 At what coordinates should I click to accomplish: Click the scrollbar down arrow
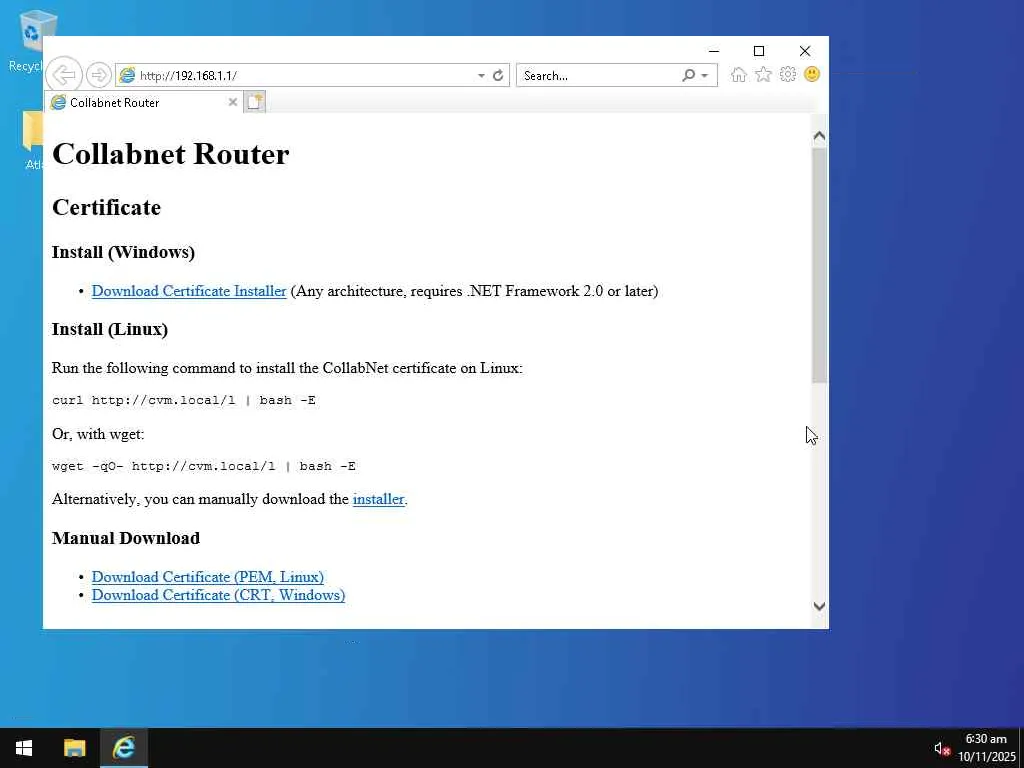(x=819, y=606)
